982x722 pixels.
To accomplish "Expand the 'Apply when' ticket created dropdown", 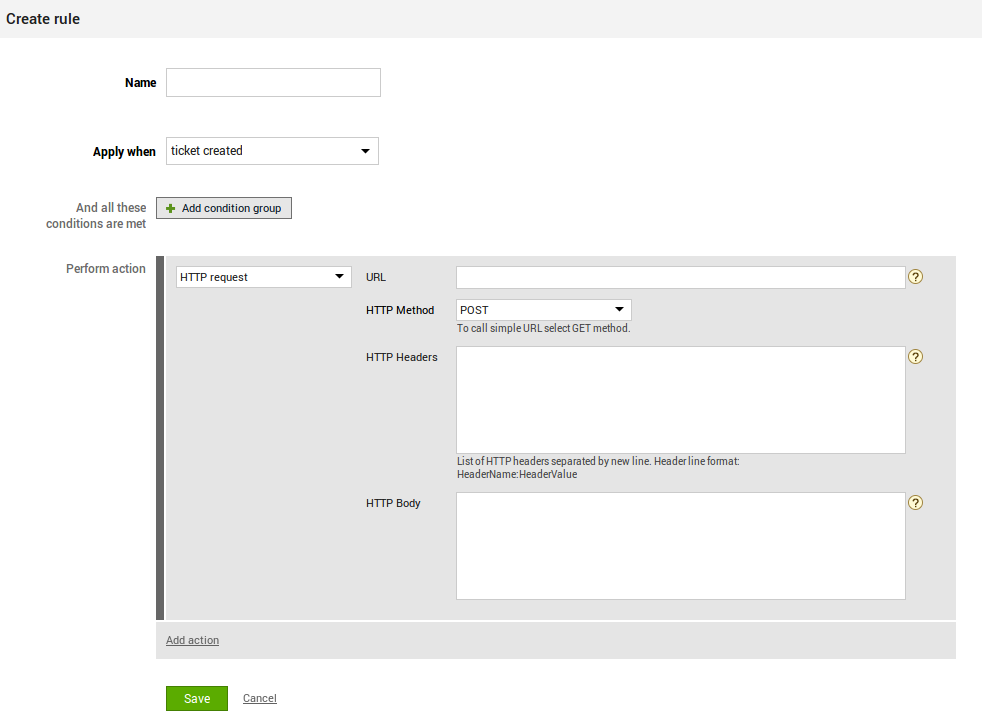I will (x=272, y=151).
